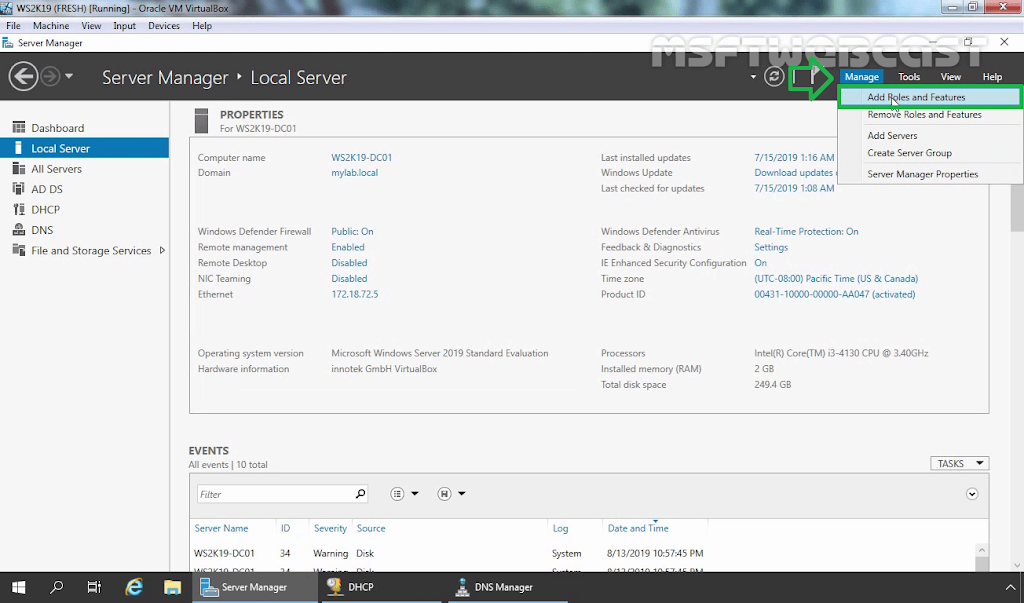1024x603 pixels.
Task: Sort events by Server Name column
Action: tap(221, 528)
